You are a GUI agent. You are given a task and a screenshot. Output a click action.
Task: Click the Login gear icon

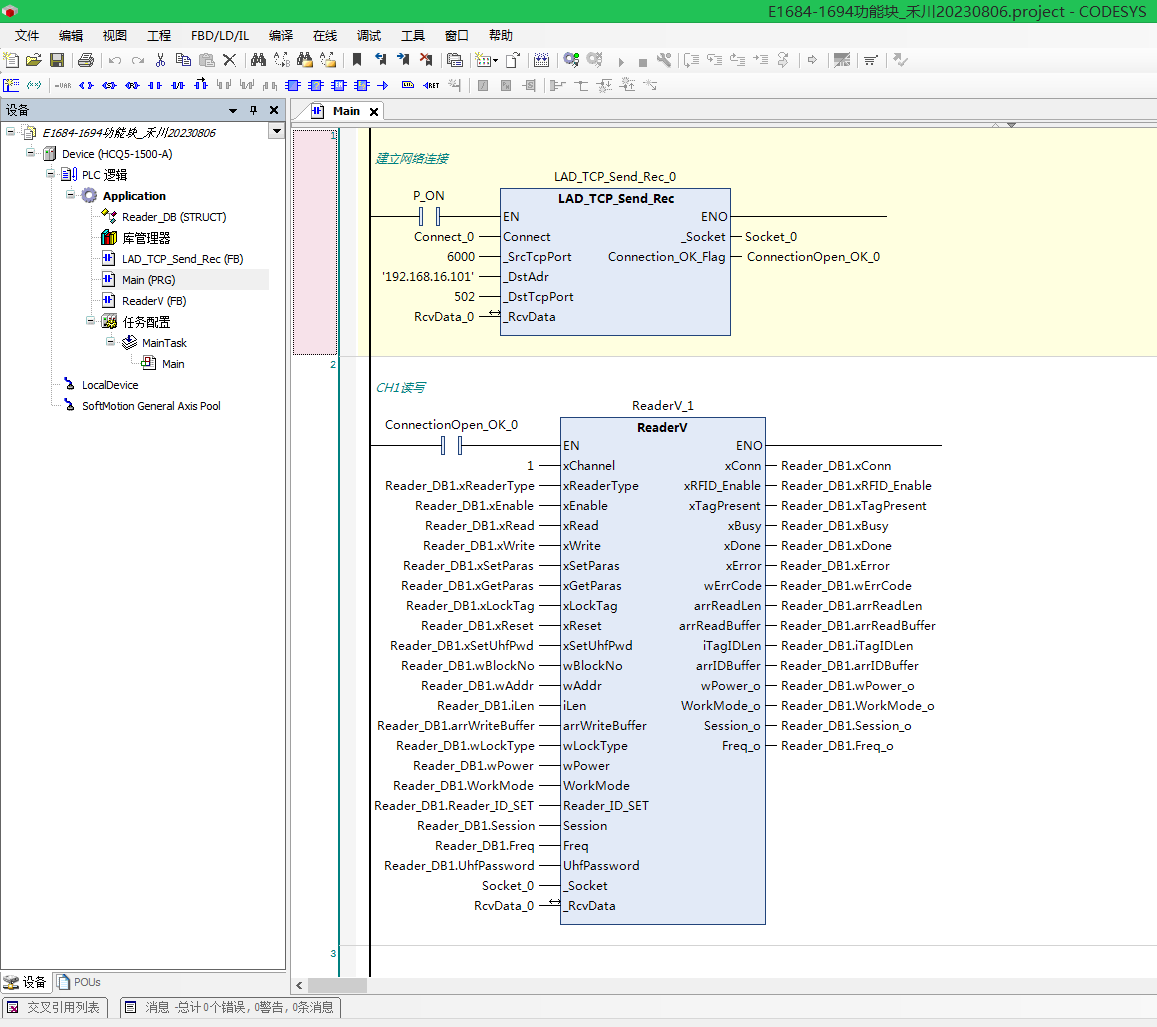tap(571, 60)
